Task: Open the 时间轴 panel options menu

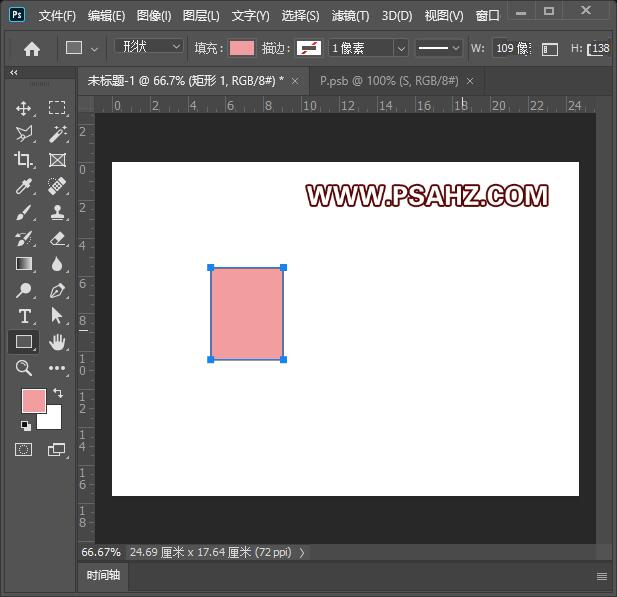Action: click(602, 576)
